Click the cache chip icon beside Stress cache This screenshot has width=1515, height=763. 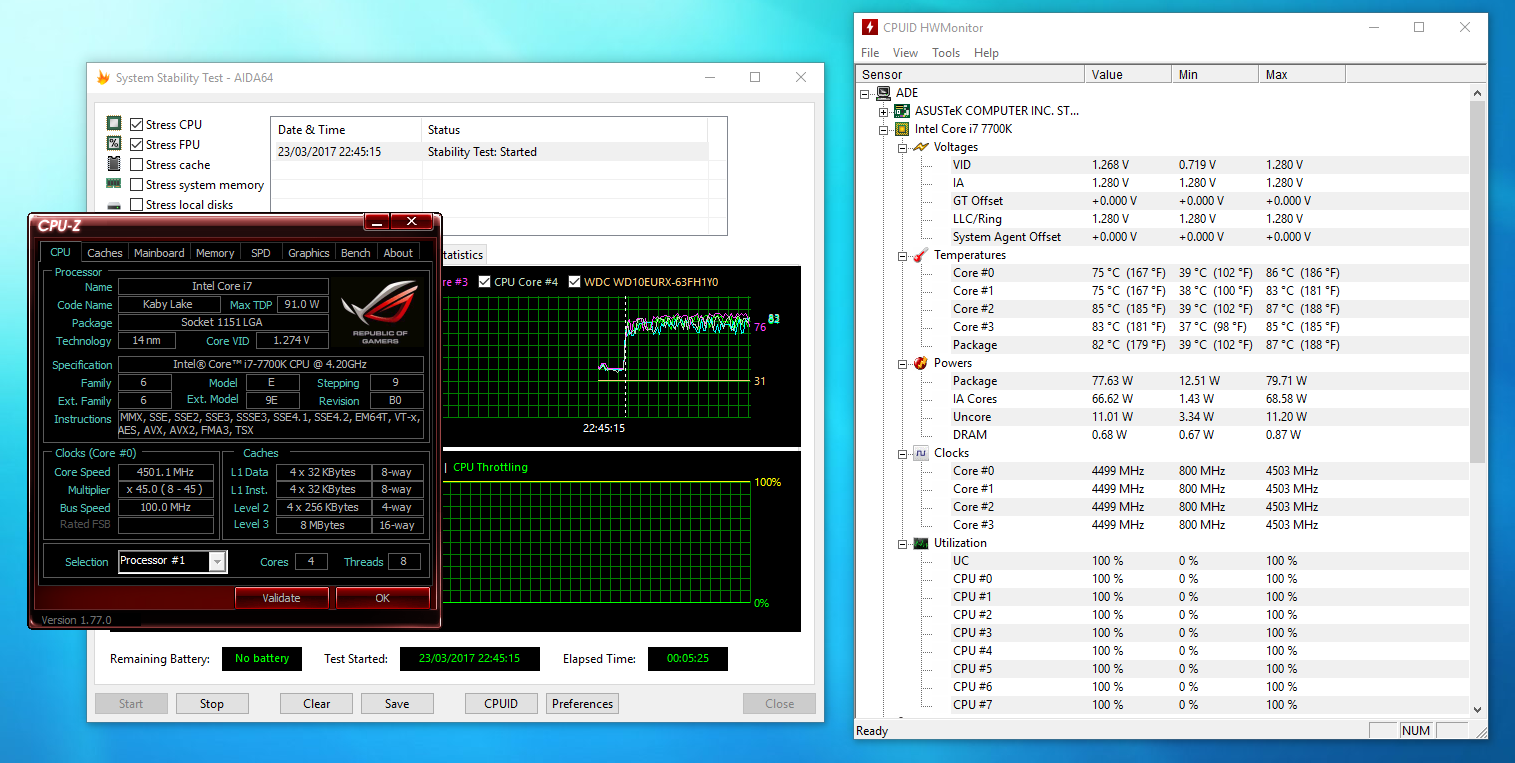click(114, 164)
